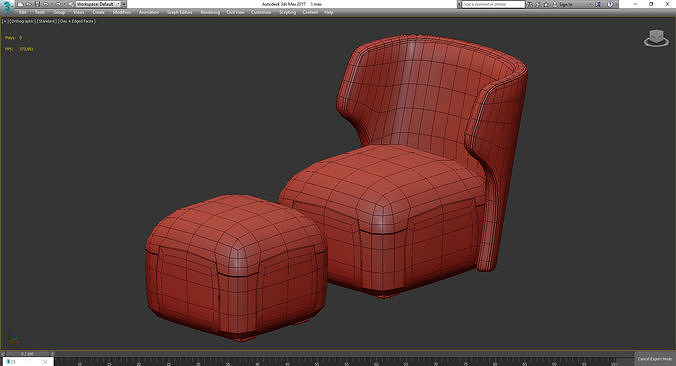Click the time slider right arrow
This screenshot has width=676, height=366.
point(52,354)
